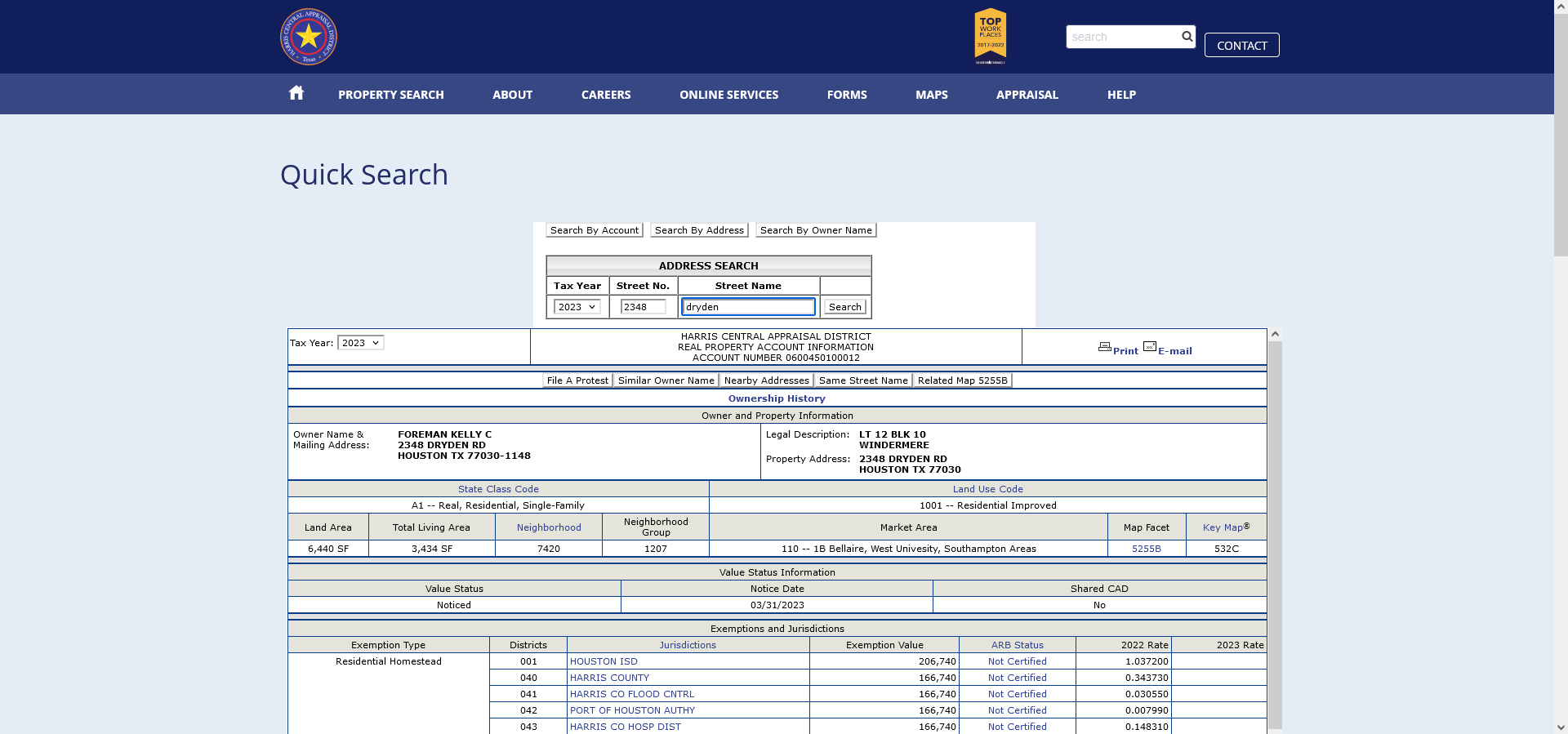Click the search magnifier icon

coord(1187,37)
